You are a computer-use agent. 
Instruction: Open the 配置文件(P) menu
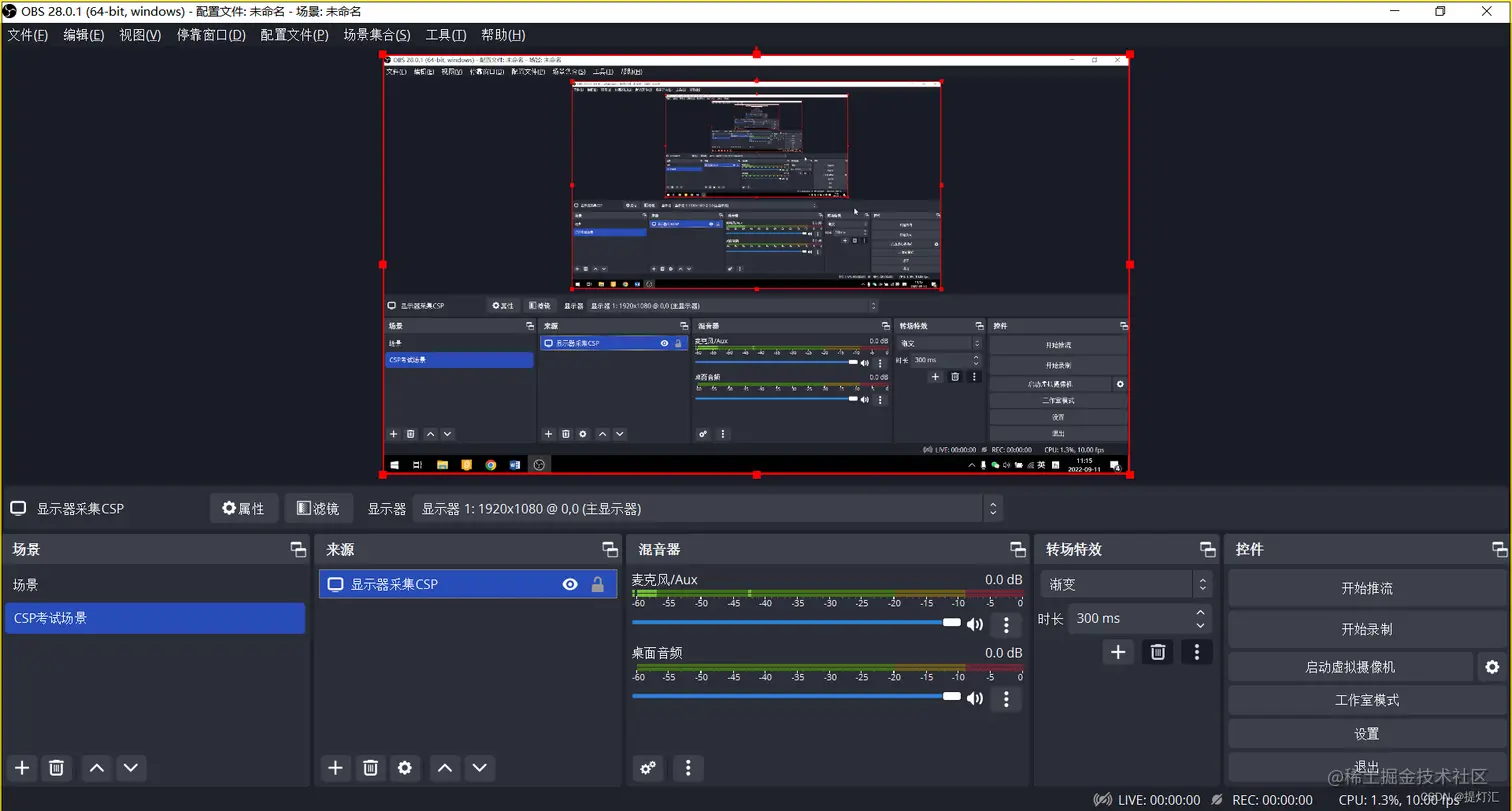pyautogui.click(x=294, y=35)
